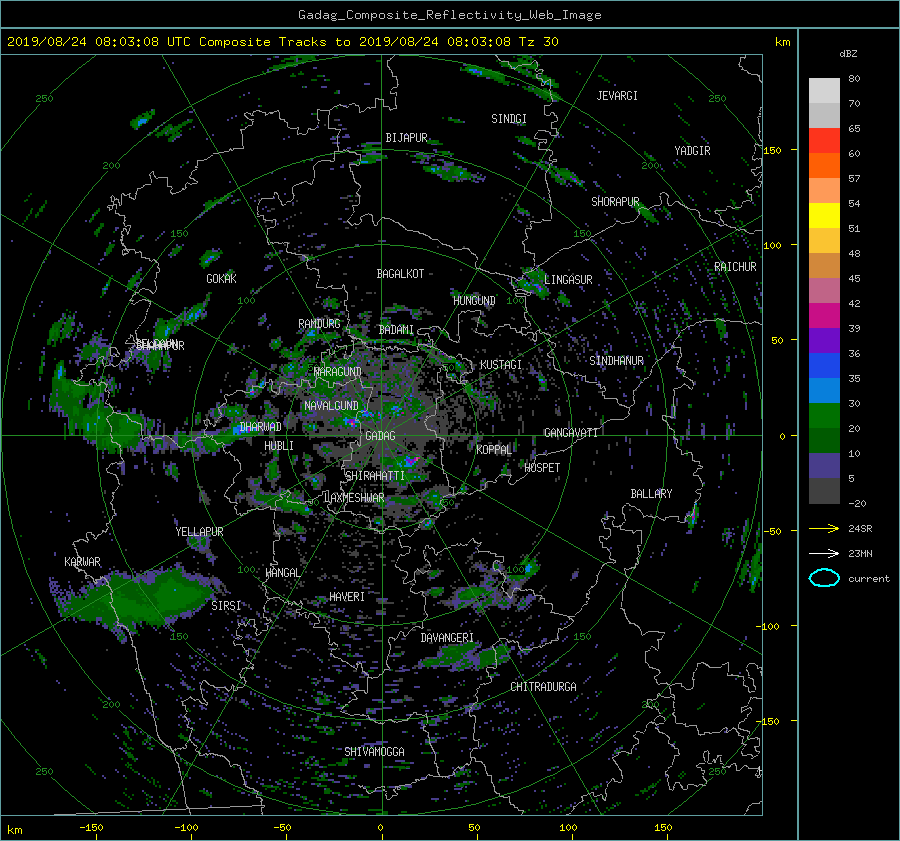The image size is (900, 841).
Task: Click the LAXMESHWAR city label
Action: [x=354, y=498]
